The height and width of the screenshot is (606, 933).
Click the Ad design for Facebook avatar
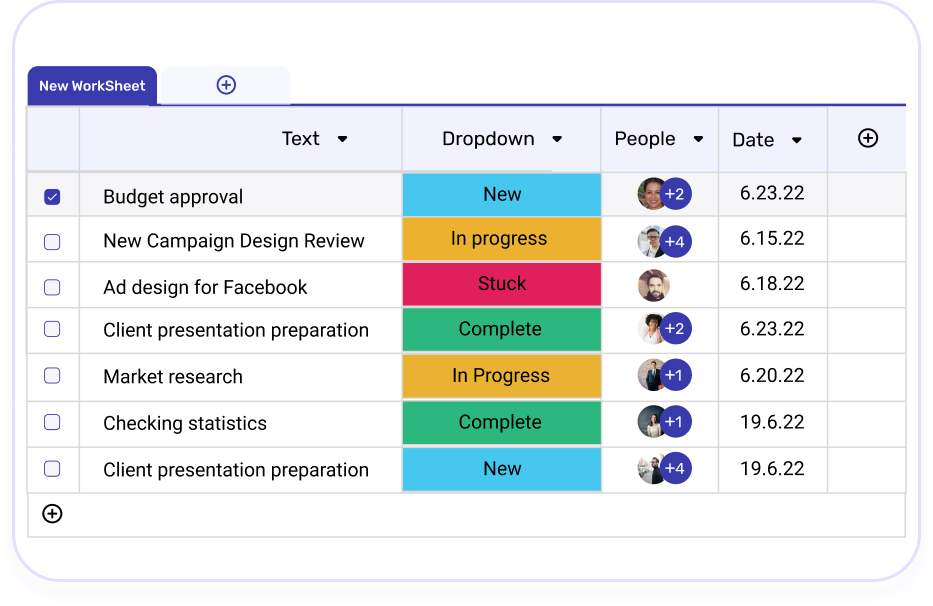(653, 286)
